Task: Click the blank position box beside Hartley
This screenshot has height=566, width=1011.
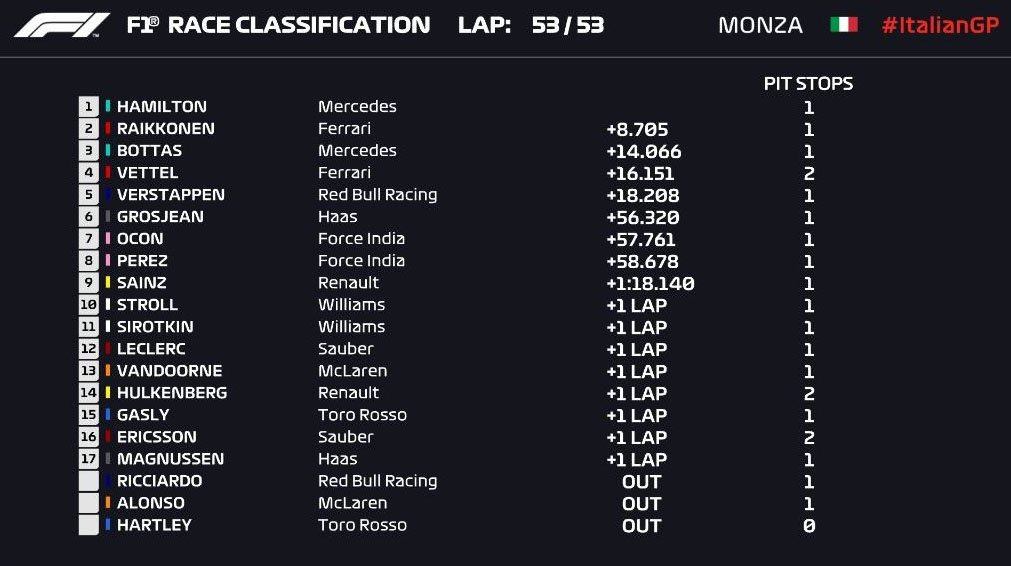Action: point(89,525)
